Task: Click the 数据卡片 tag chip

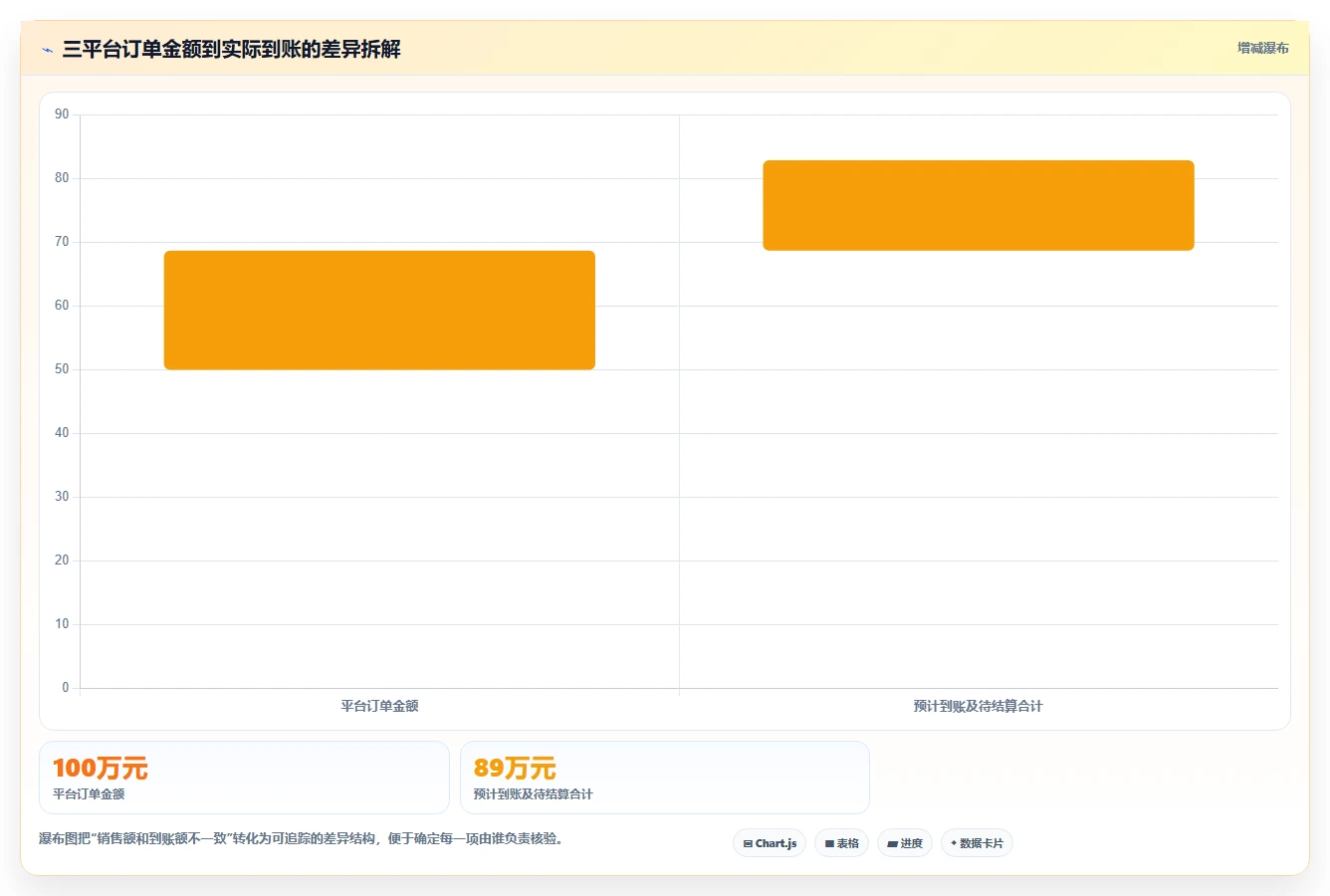Action: click(977, 843)
